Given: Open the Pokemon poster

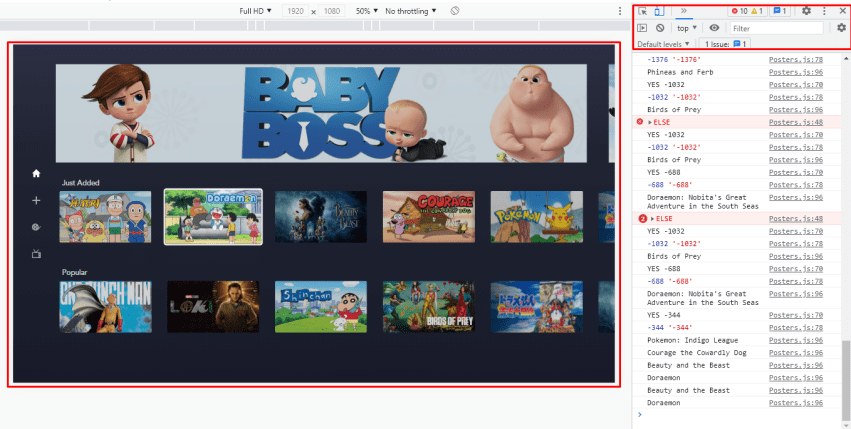Looking at the screenshot, I should tap(537, 217).
